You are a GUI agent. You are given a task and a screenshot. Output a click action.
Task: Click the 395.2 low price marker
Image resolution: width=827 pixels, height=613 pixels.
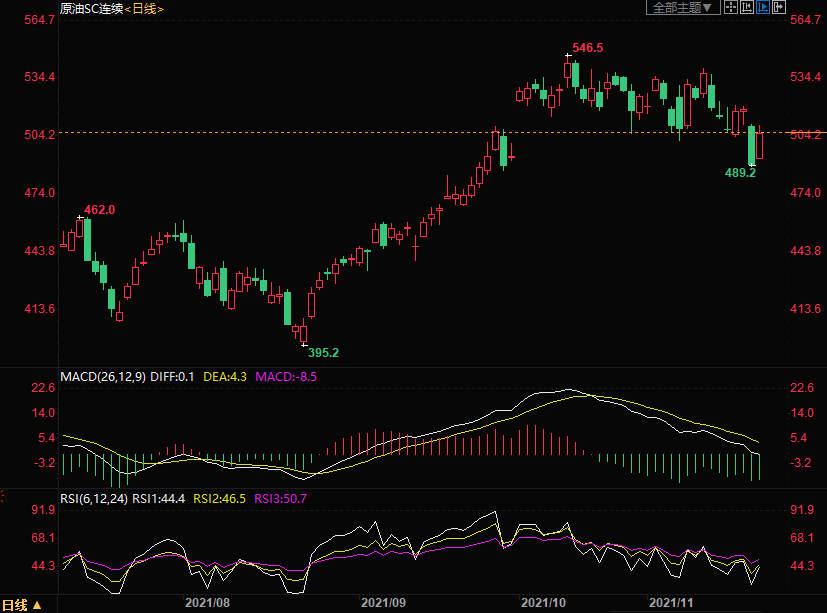tap(323, 353)
